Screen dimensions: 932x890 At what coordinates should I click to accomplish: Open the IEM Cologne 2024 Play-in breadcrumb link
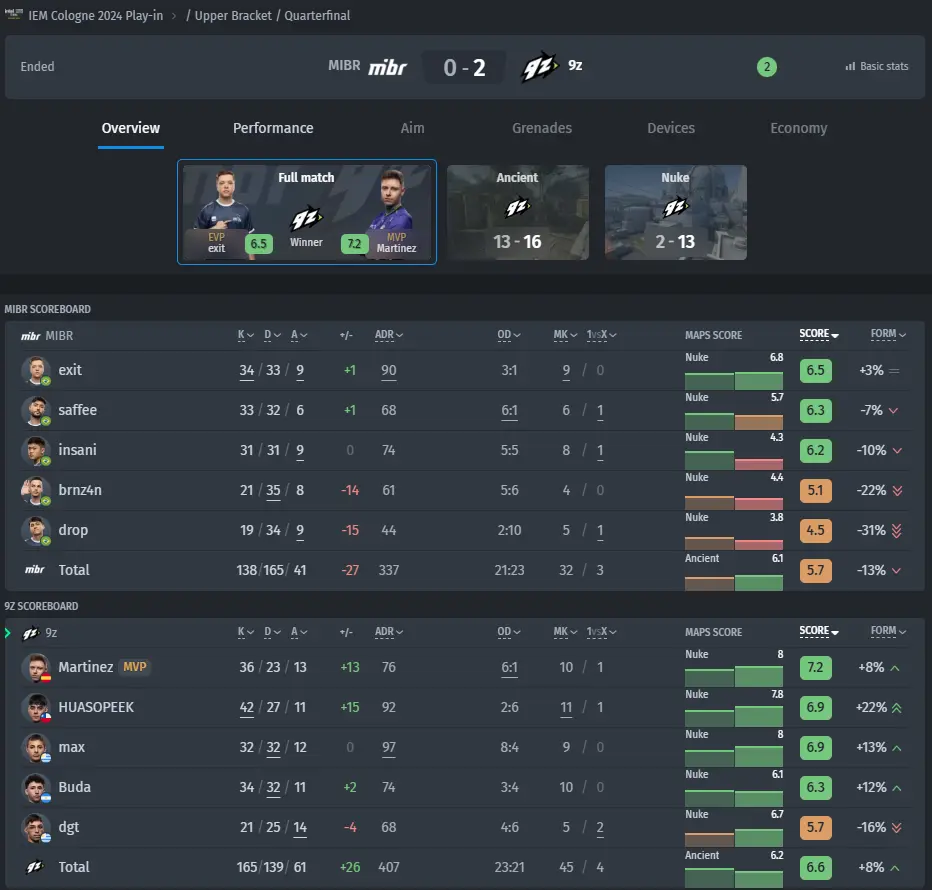pos(95,15)
